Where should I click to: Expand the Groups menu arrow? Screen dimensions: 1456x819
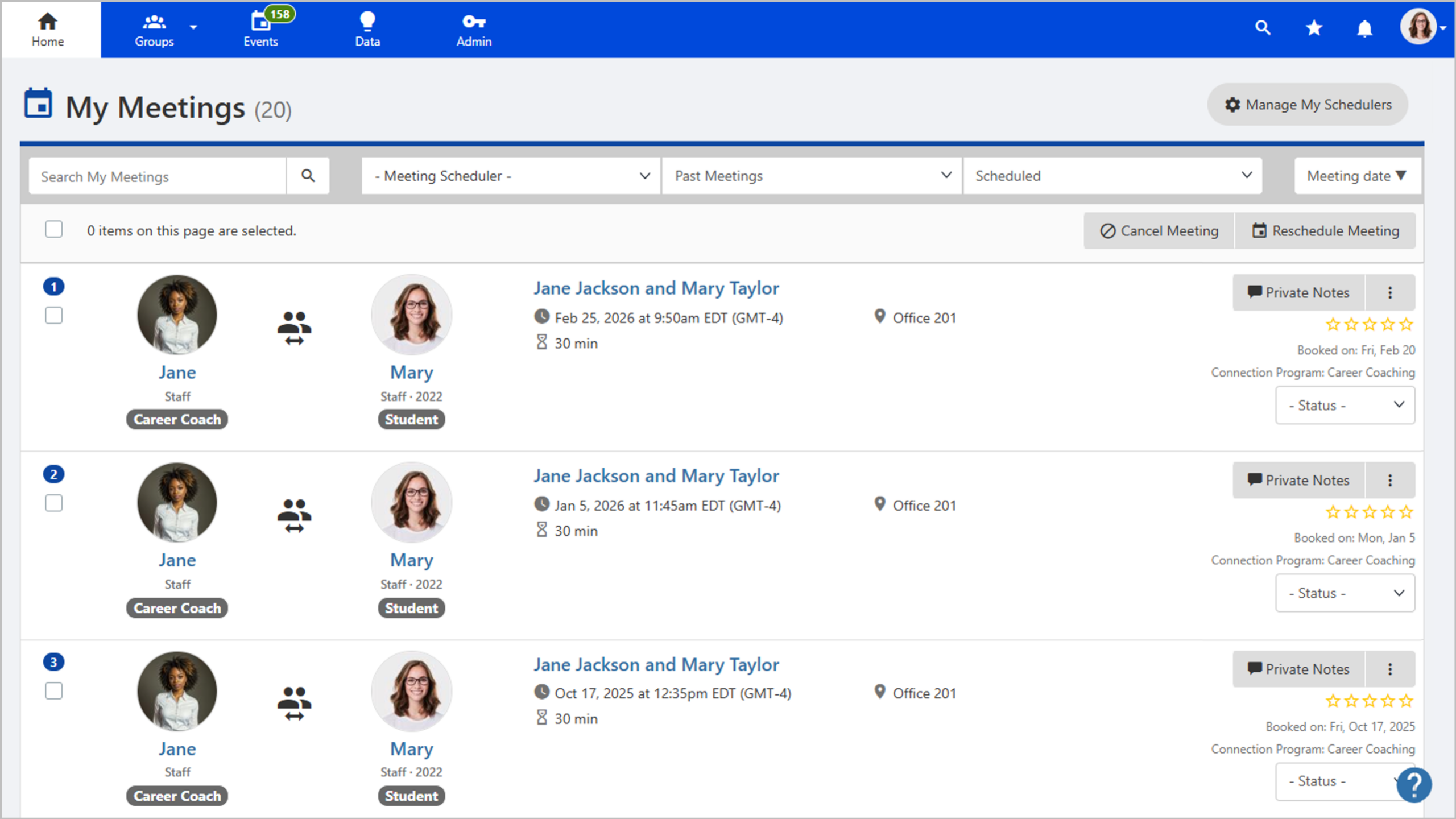coord(193,27)
